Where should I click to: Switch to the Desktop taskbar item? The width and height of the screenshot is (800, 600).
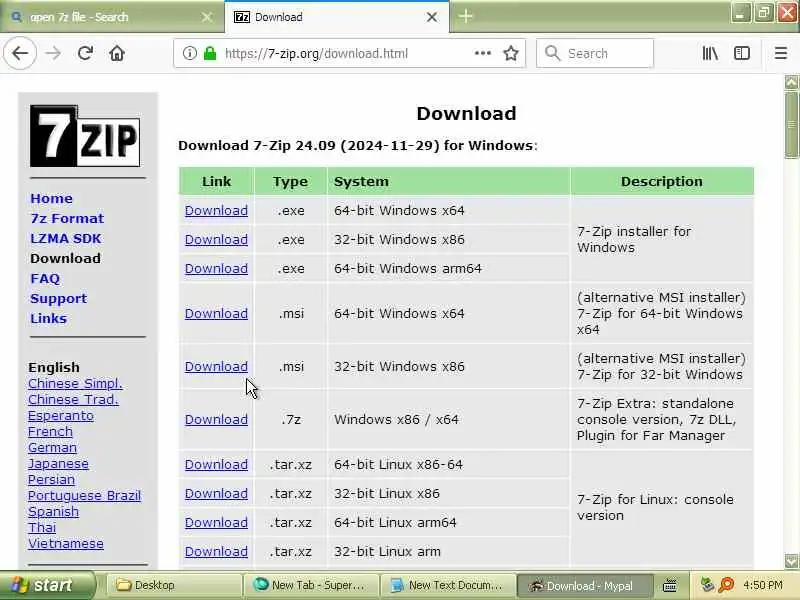pos(173,585)
